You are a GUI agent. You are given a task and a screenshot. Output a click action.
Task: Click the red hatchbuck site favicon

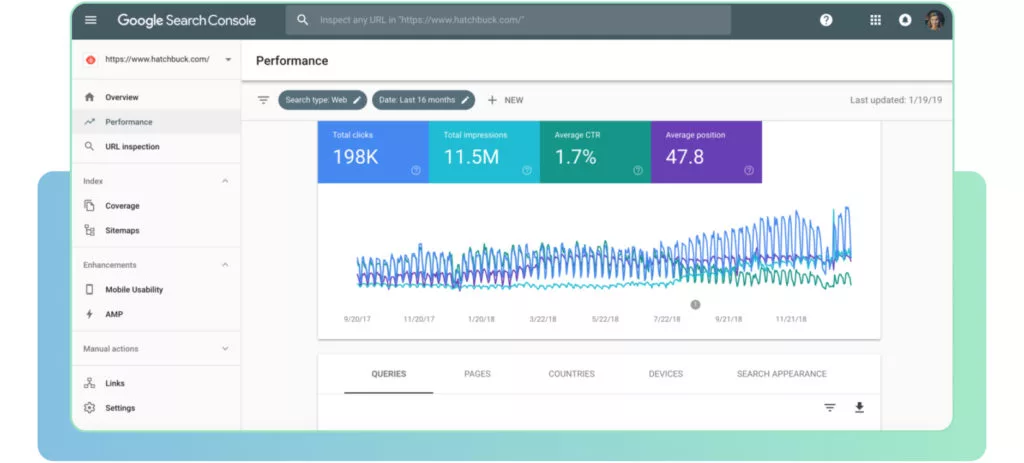(x=90, y=59)
